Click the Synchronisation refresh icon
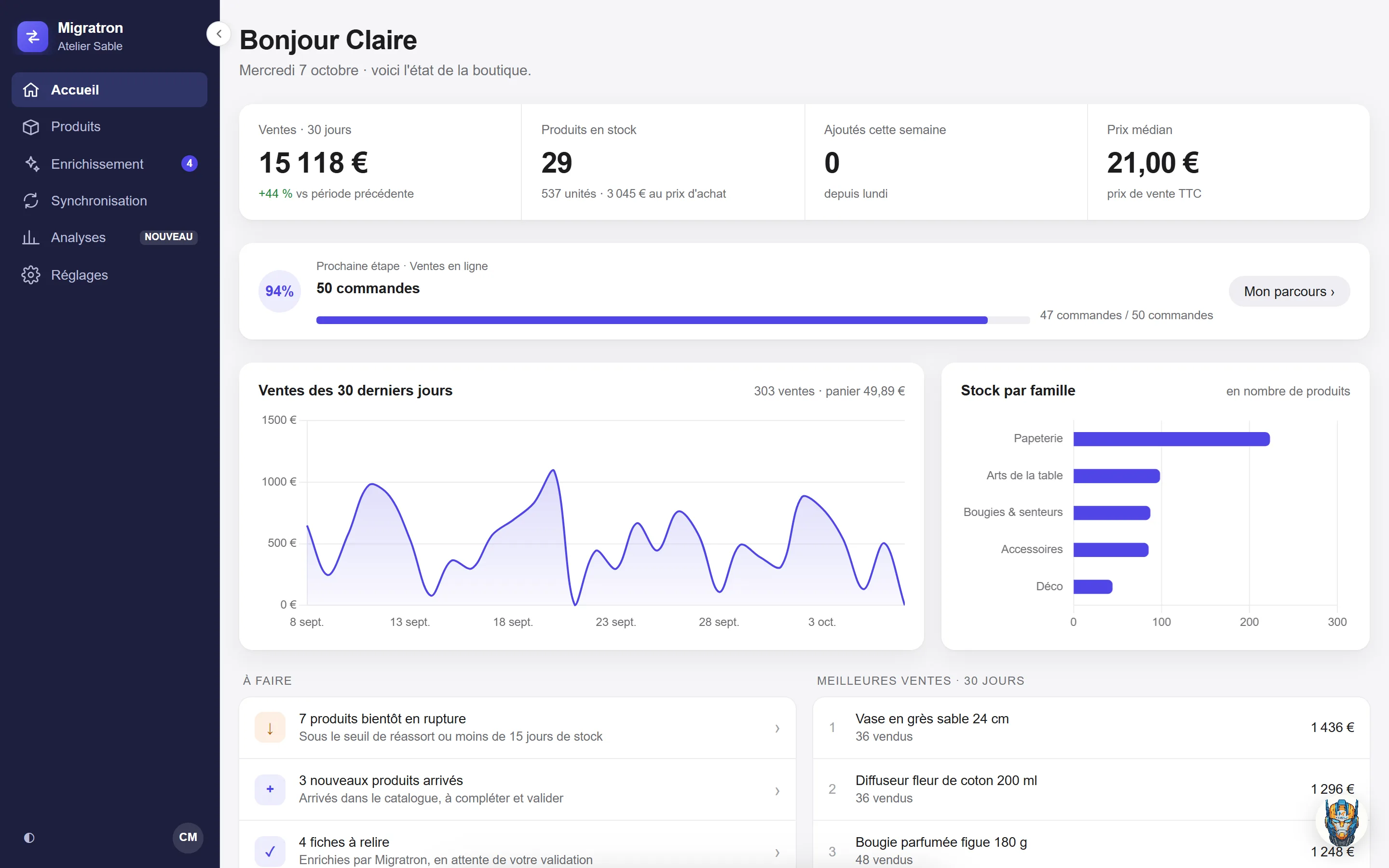 tap(31, 201)
